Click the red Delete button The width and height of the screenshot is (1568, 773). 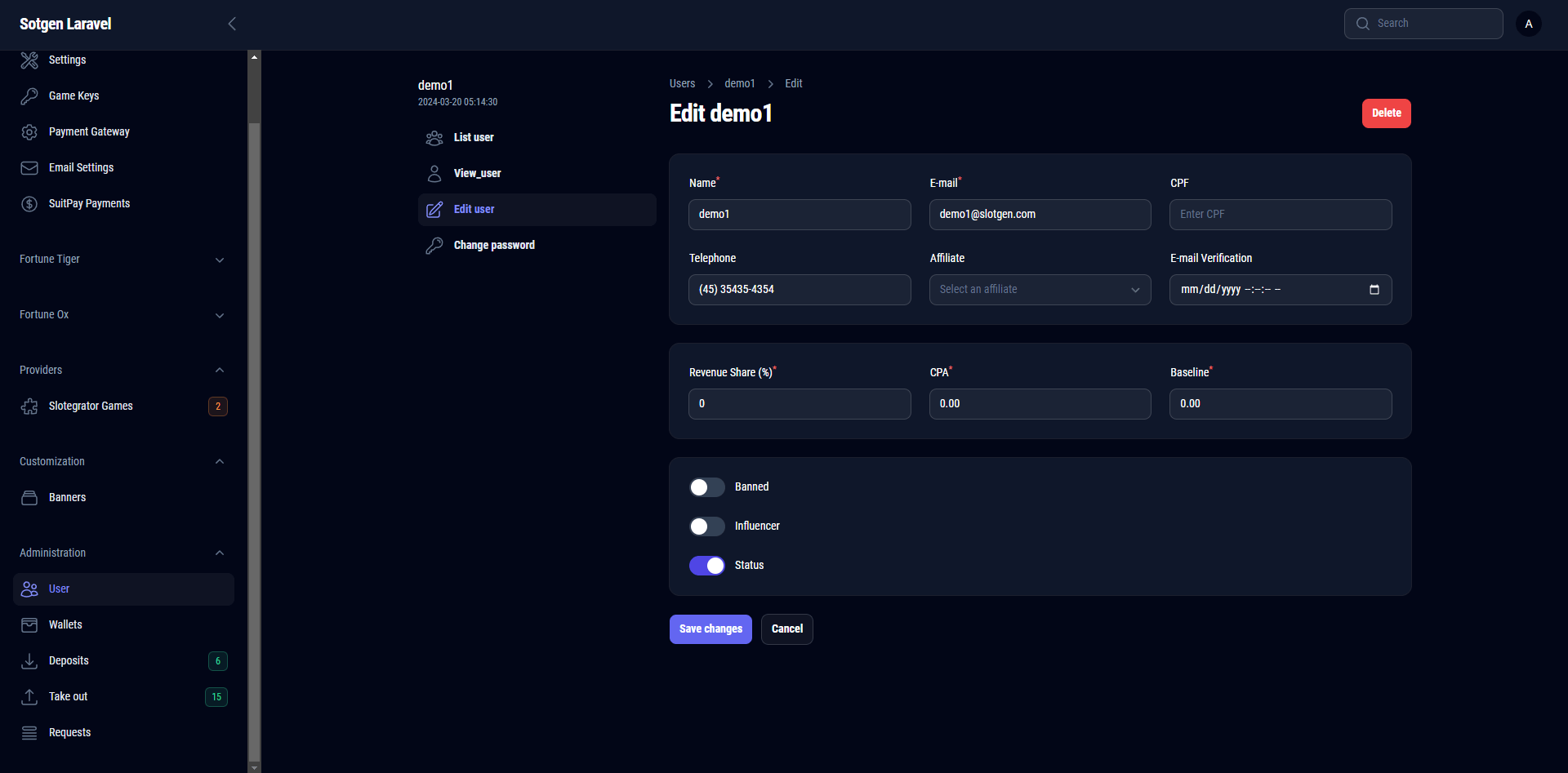pyautogui.click(x=1386, y=113)
